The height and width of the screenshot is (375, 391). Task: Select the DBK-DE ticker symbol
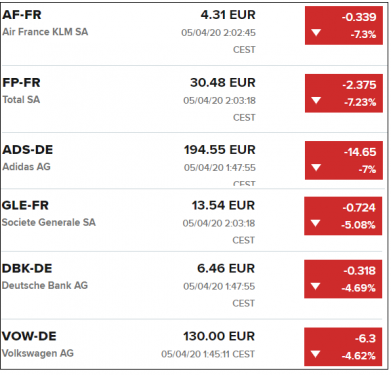tap(27, 269)
